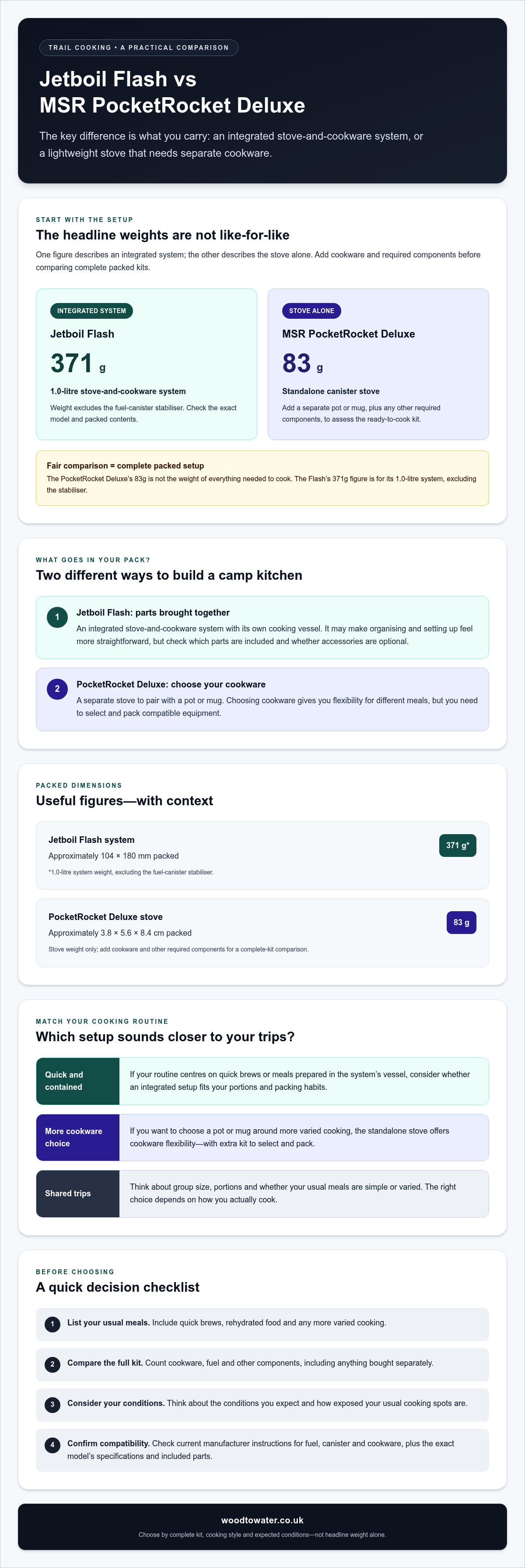Click the Stove Alone pill label

[x=311, y=310]
